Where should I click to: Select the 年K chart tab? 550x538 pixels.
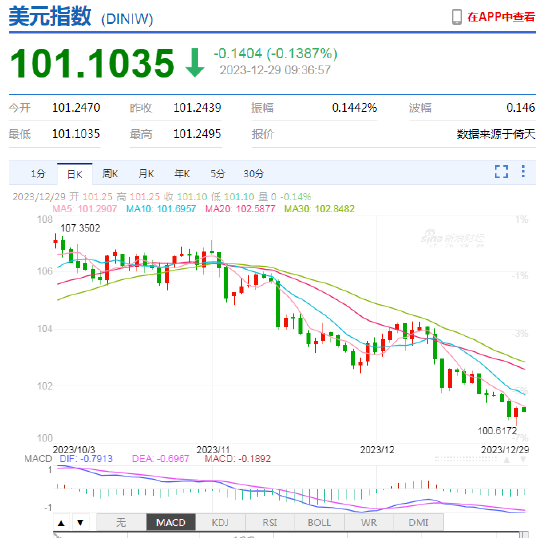click(x=182, y=174)
